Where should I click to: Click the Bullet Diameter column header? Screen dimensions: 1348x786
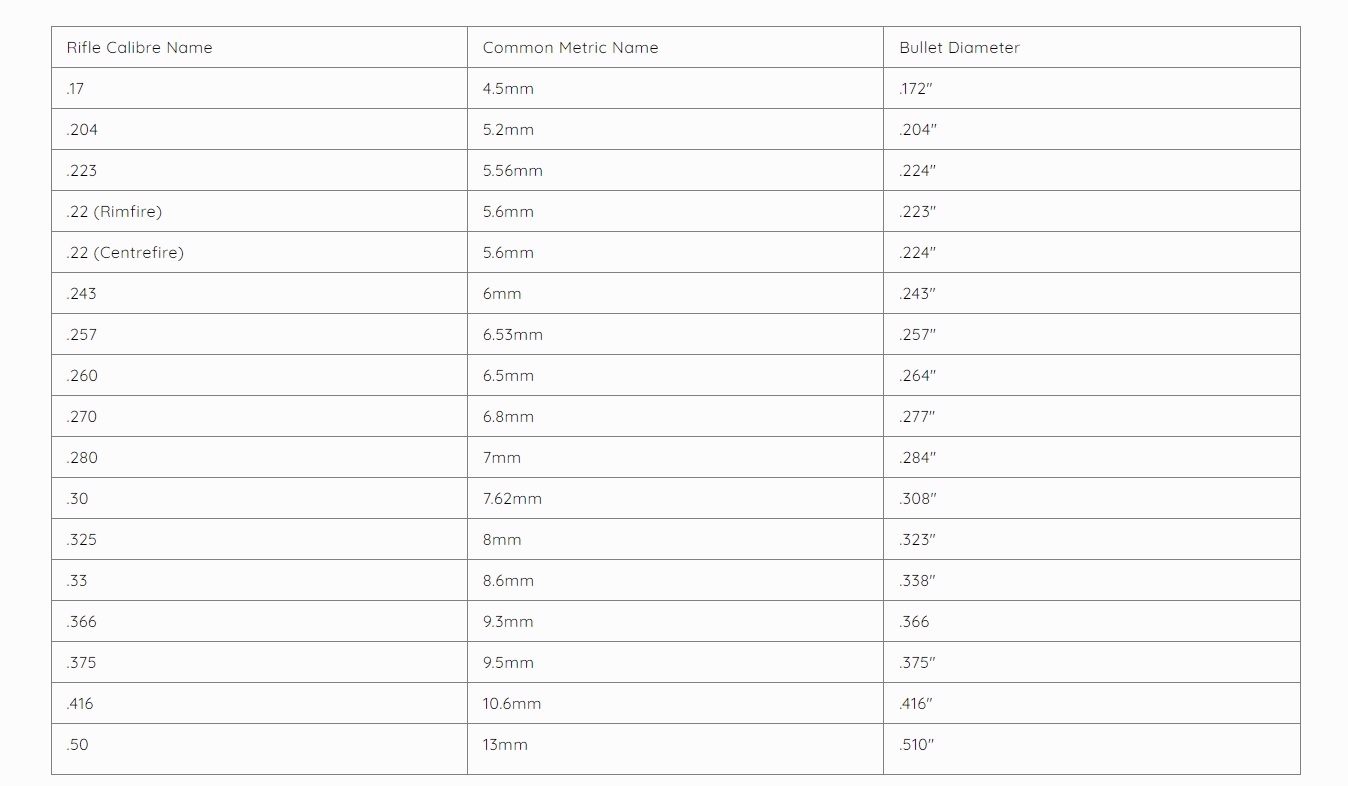pos(959,48)
